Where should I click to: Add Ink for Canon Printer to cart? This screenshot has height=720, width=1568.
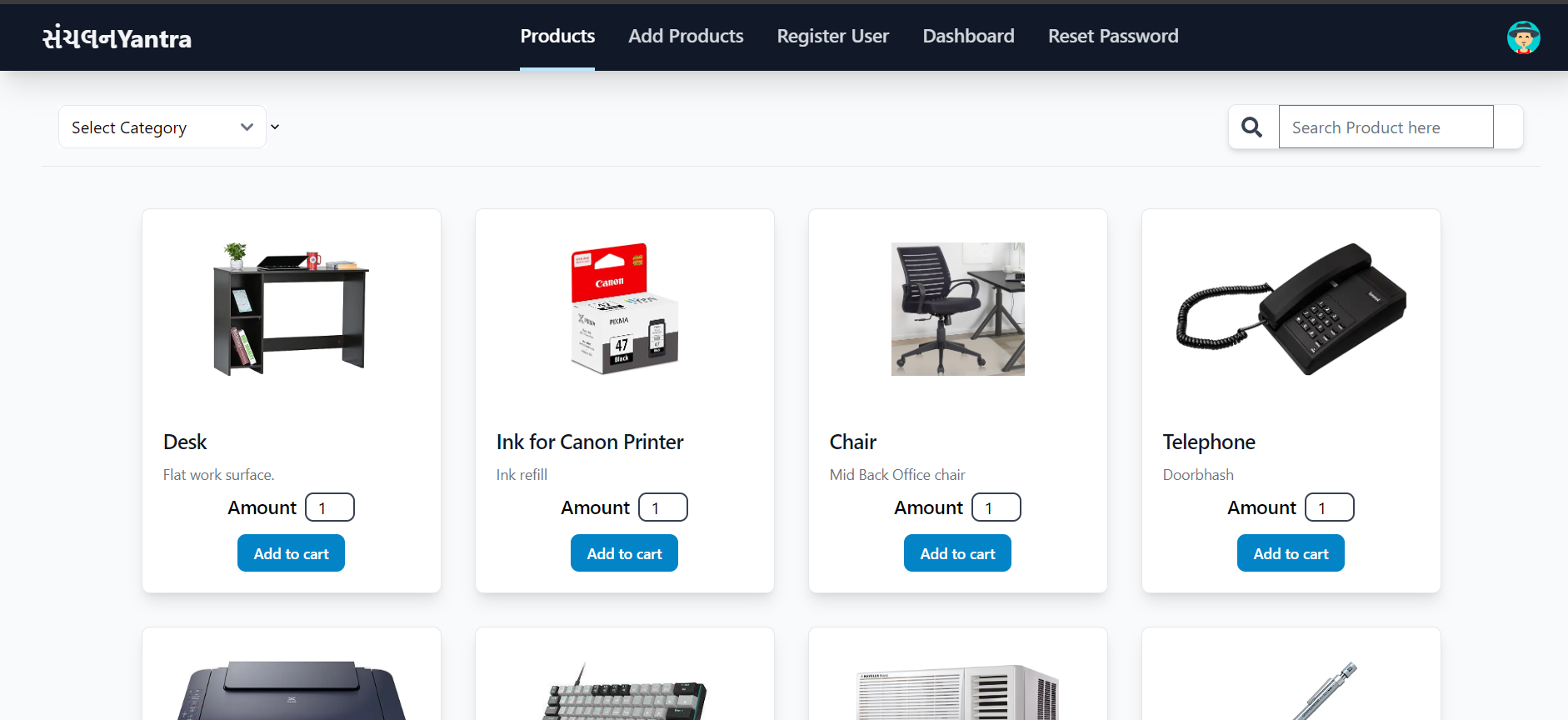click(624, 553)
